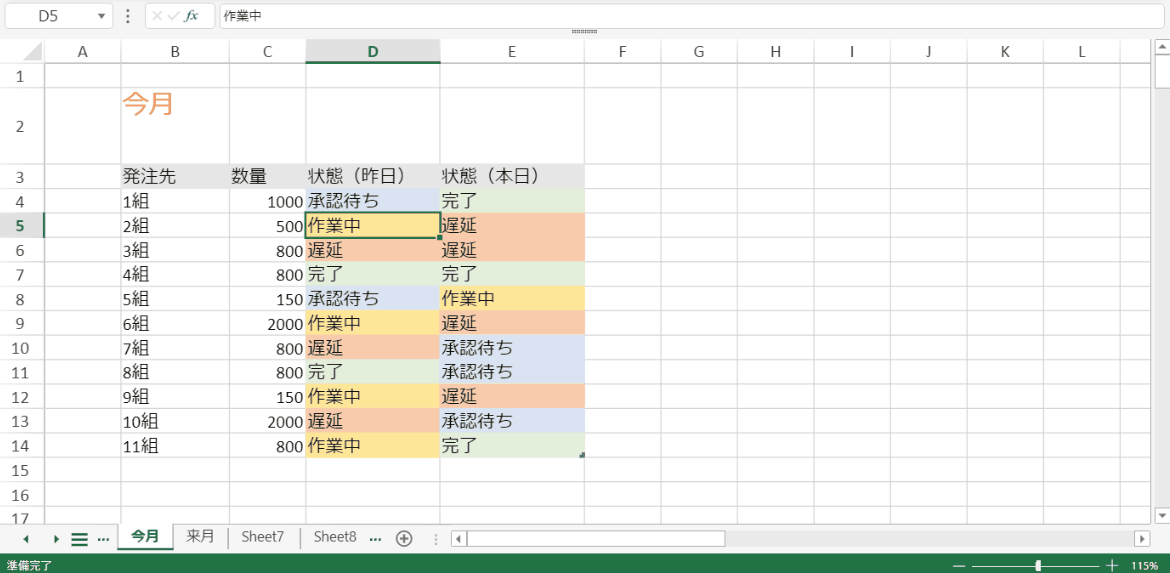Click the 115% zoom level button
The width and height of the screenshot is (1170, 573).
(x=1144, y=565)
